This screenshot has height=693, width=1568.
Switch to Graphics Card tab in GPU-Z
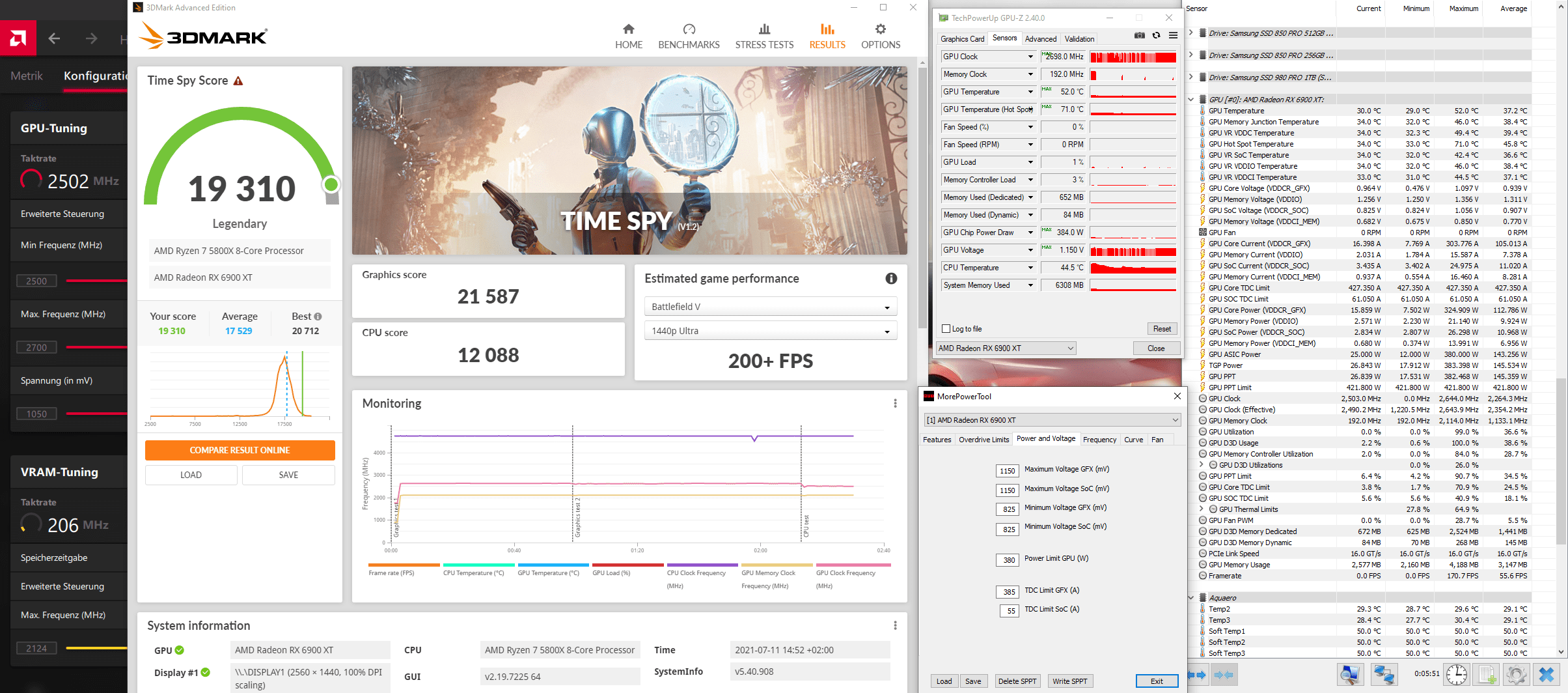coord(962,39)
